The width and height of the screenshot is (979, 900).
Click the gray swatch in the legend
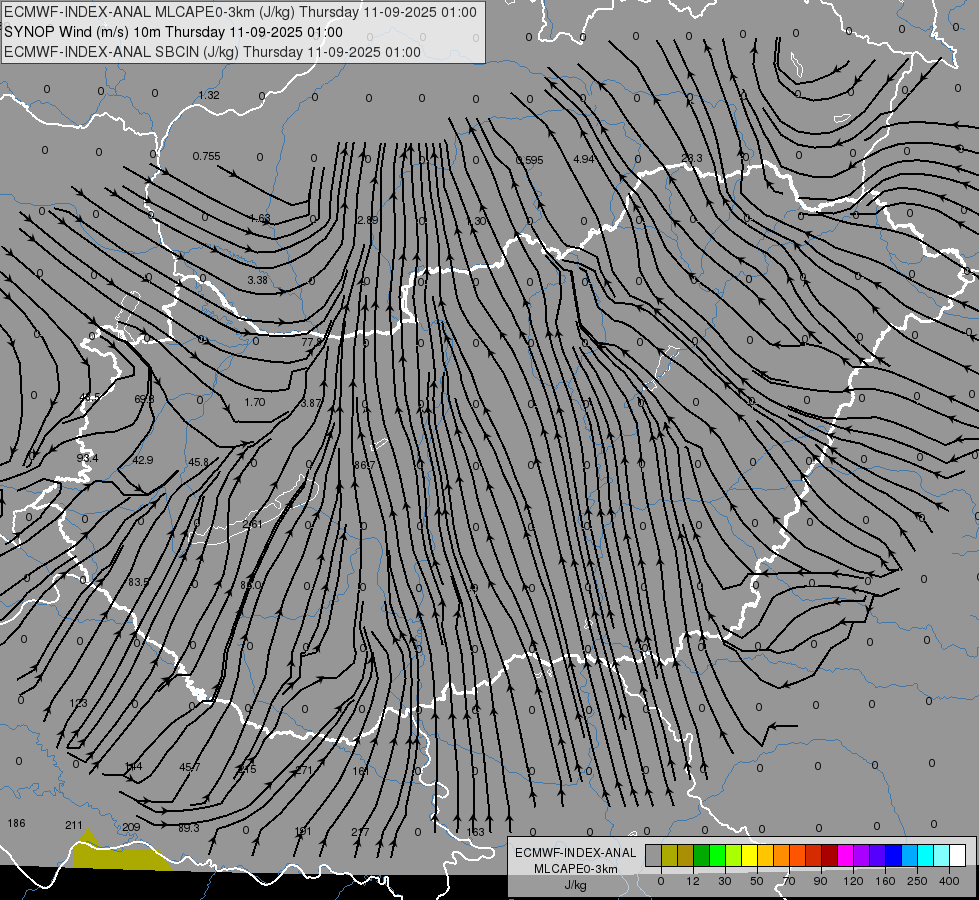[x=653, y=855]
